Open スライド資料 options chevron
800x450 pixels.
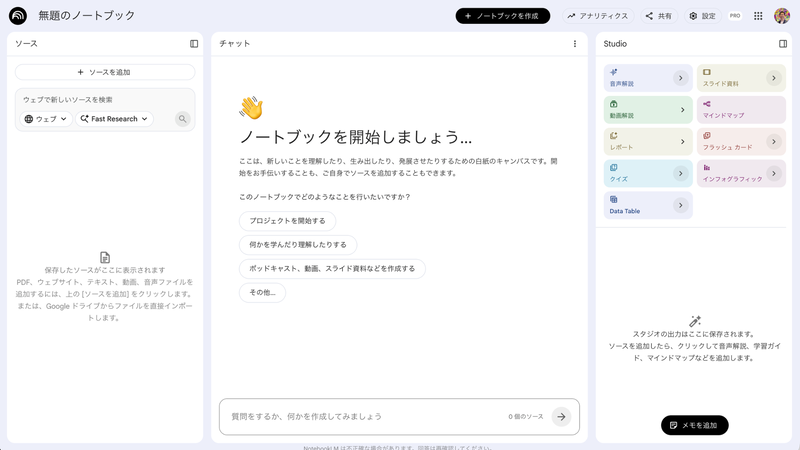(773, 78)
